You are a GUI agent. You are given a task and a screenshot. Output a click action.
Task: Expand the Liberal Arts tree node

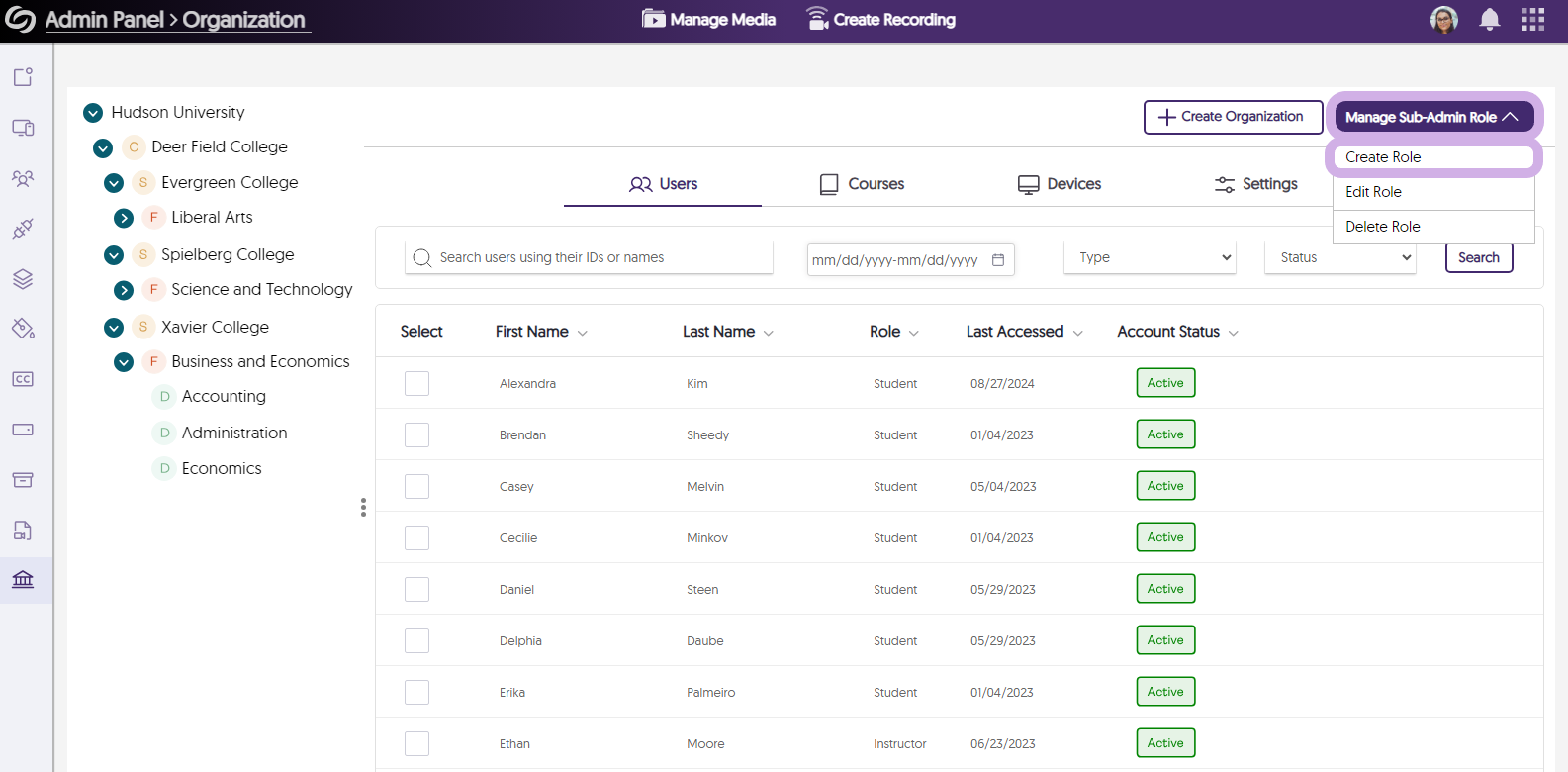click(x=124, y=218)
